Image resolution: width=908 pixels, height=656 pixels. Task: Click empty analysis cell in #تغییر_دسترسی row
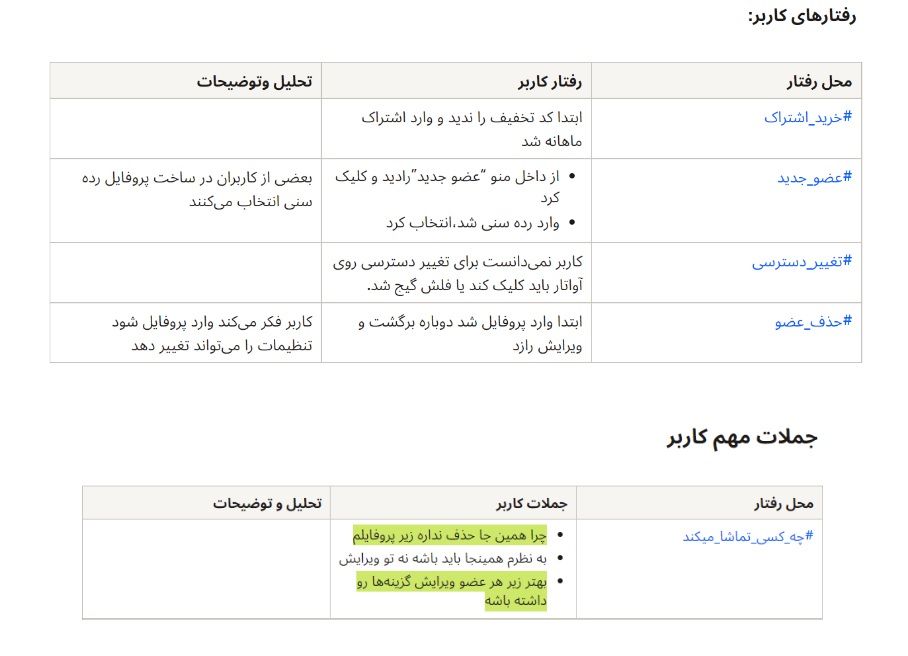[x=186, y=272]
